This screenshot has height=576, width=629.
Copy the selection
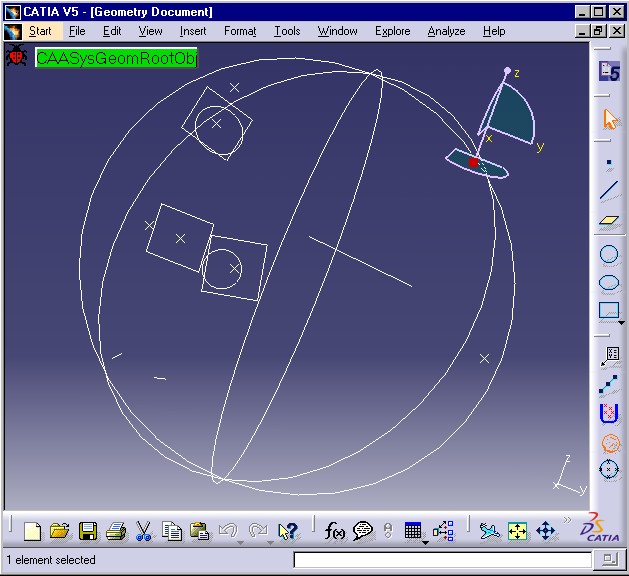(x=172, y=531)
